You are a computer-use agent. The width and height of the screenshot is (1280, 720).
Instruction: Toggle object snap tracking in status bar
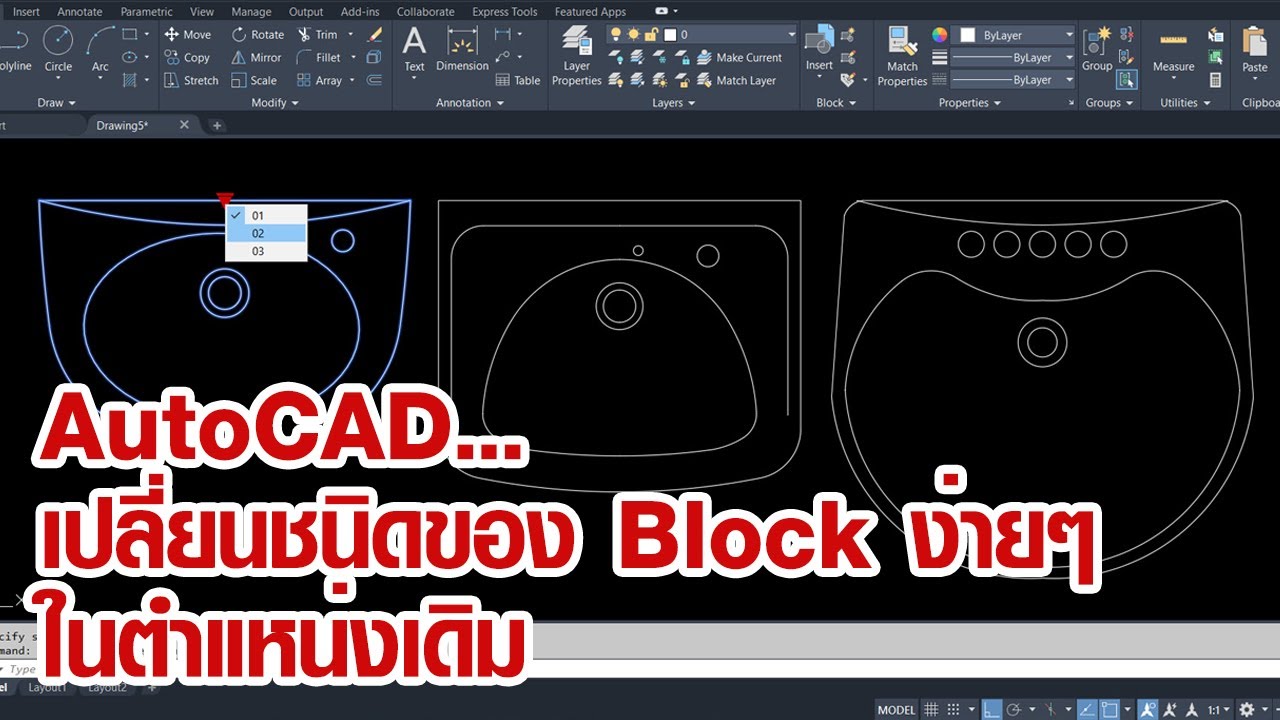1087,710
